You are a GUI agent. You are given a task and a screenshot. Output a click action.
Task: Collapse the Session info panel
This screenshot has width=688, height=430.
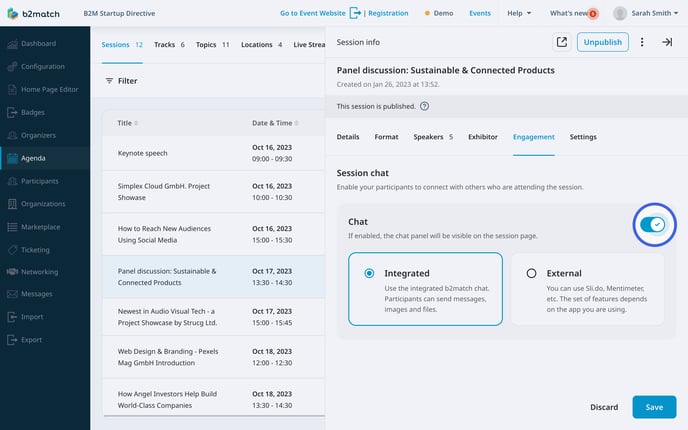(x=667, y=42)
